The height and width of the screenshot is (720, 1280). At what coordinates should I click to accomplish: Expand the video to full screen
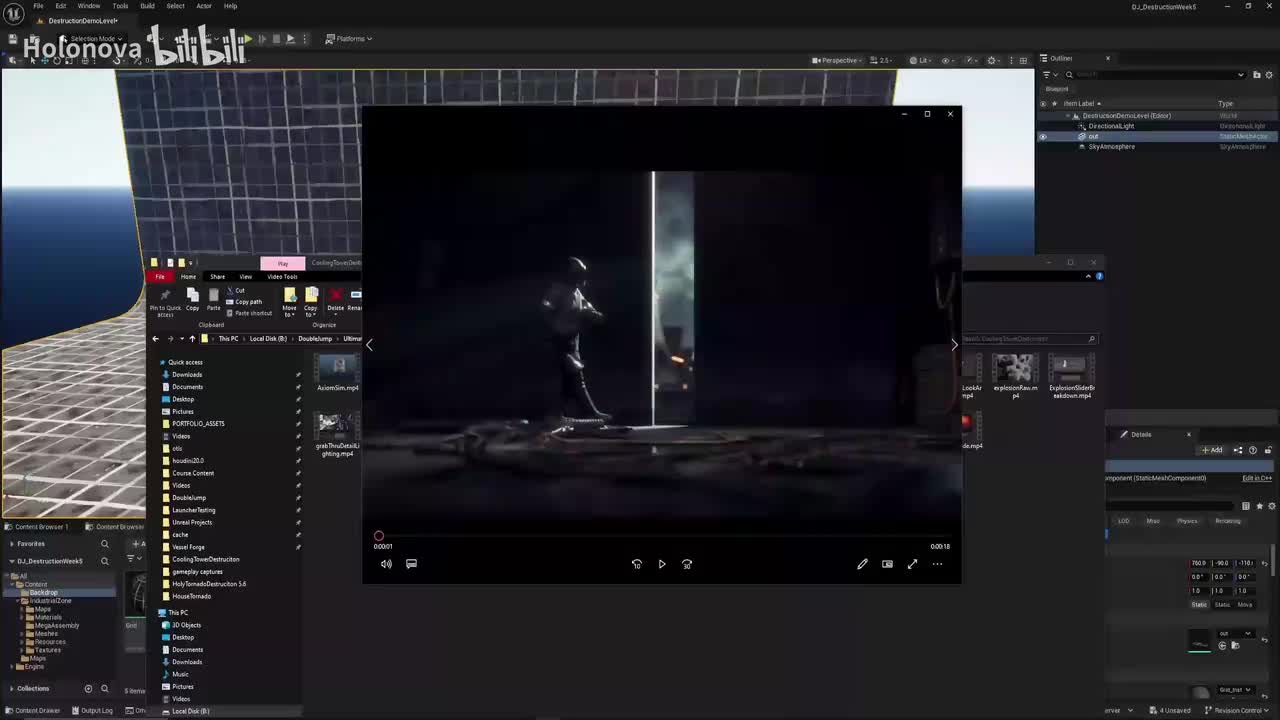[x=912, y=564]
